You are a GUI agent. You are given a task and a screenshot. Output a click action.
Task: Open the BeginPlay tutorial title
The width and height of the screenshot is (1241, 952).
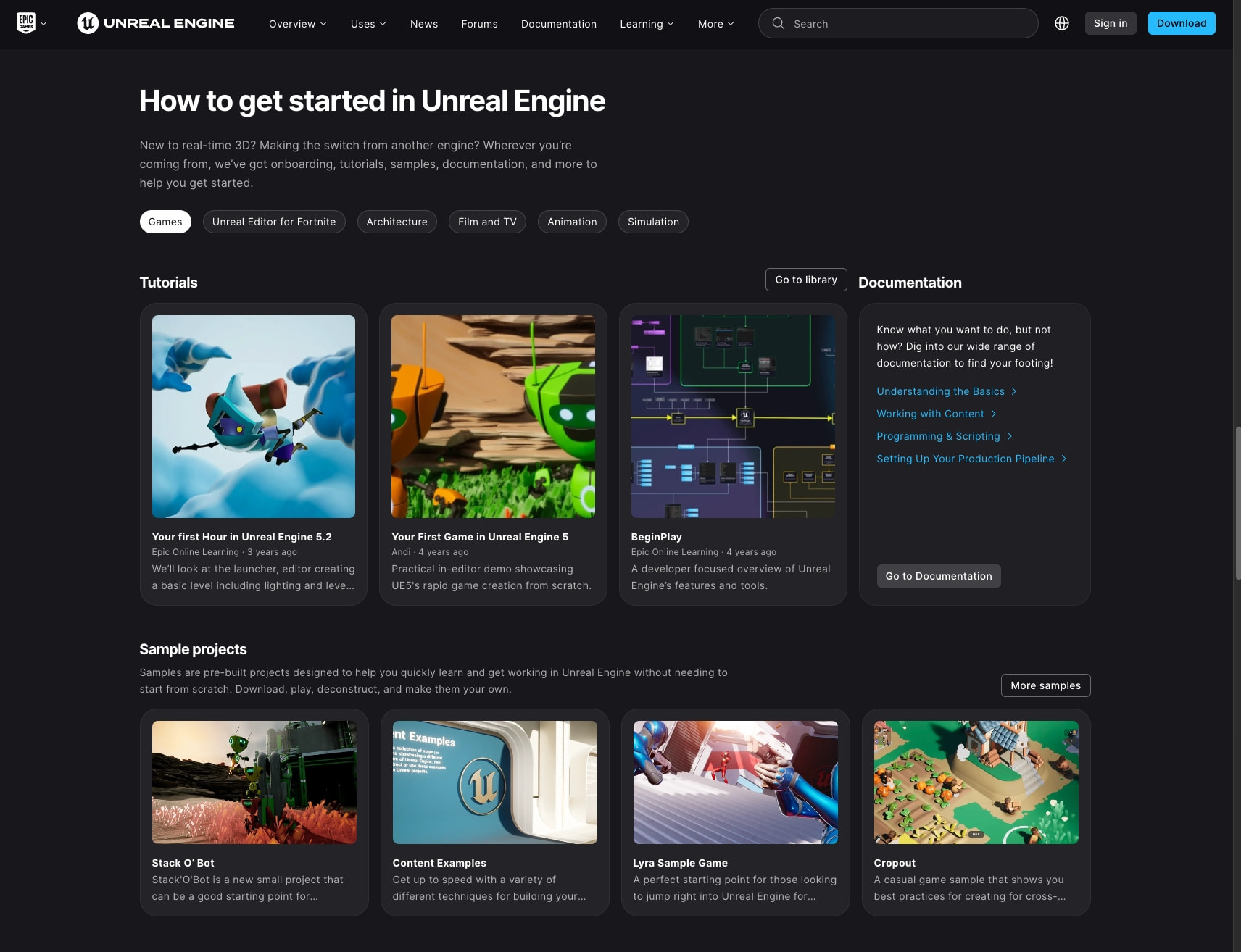pos(657,537)
